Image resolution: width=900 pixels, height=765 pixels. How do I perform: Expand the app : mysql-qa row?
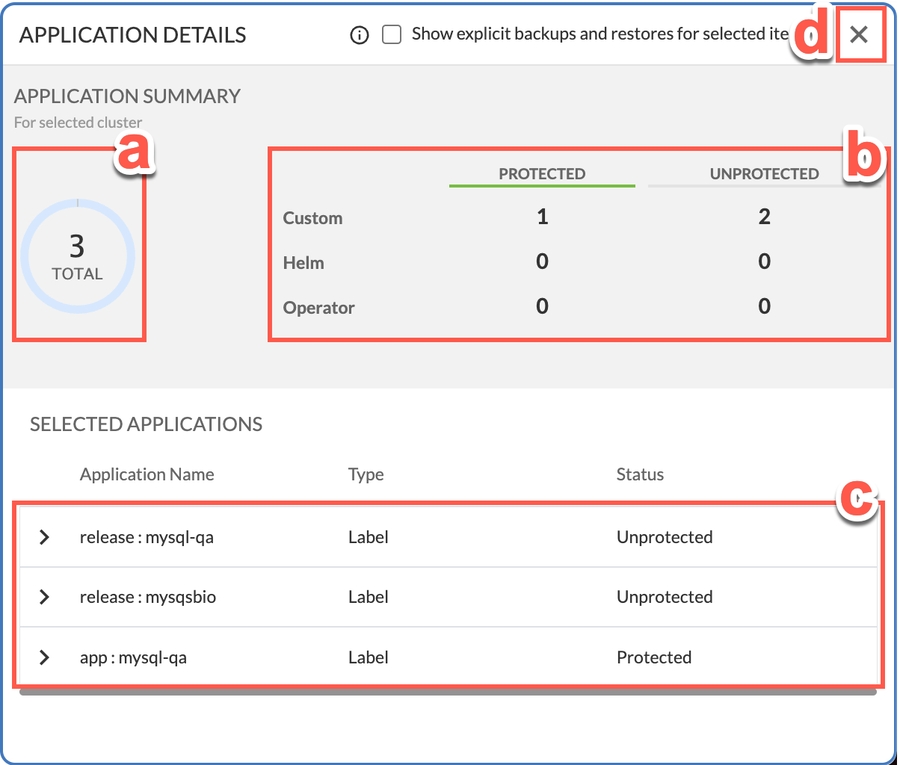pyautogui.click(x=44, y=657)
